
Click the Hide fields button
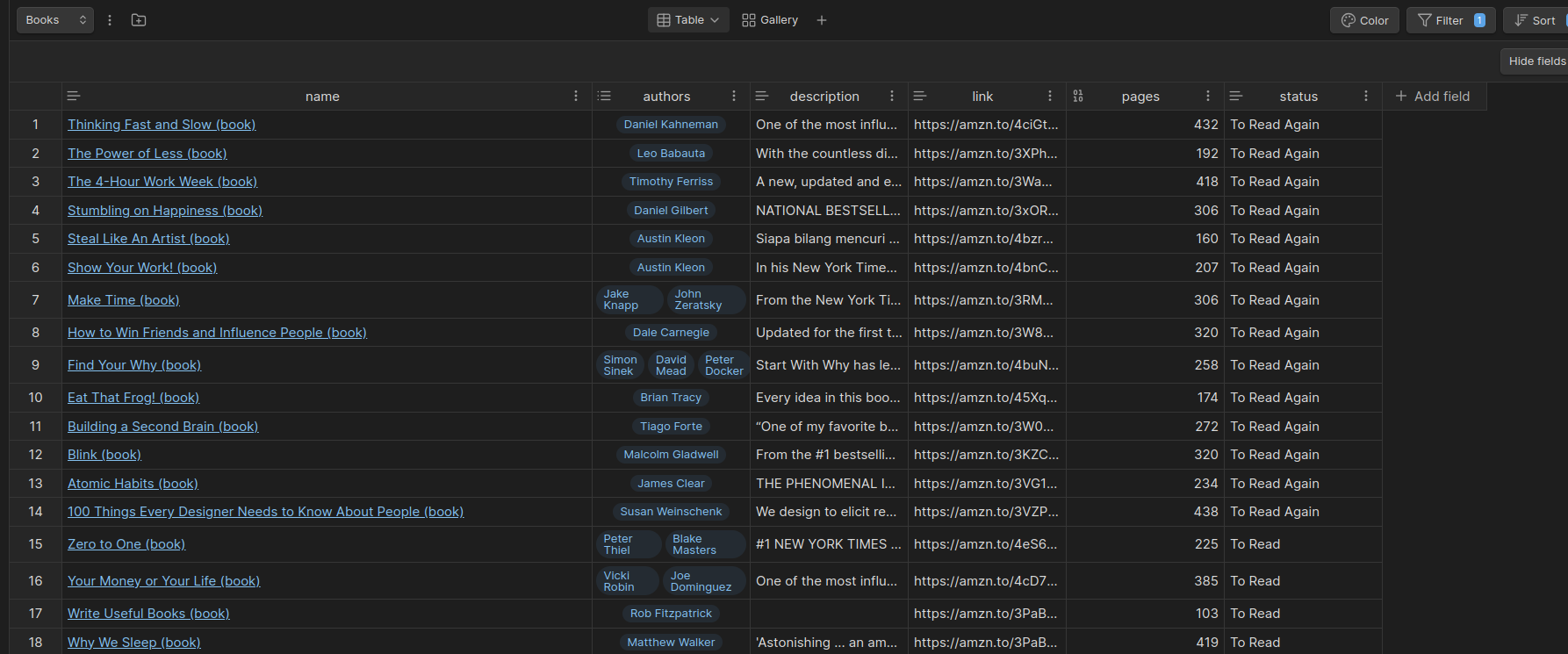[x=1536, y=61]
